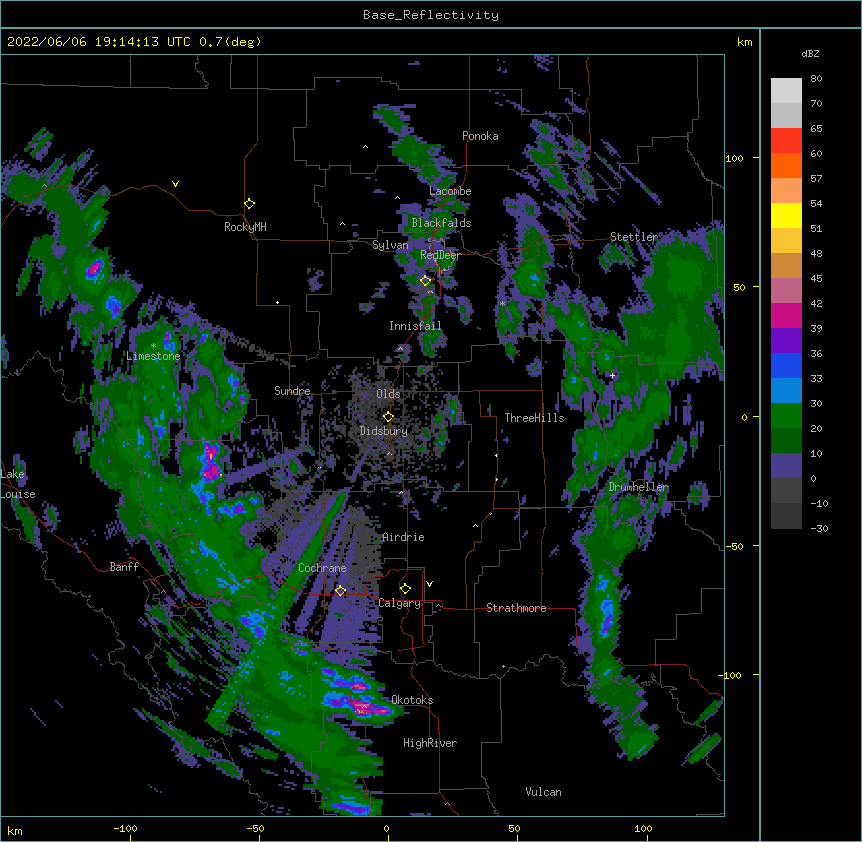Click the Stettler city label

click(x=634, y=237)
